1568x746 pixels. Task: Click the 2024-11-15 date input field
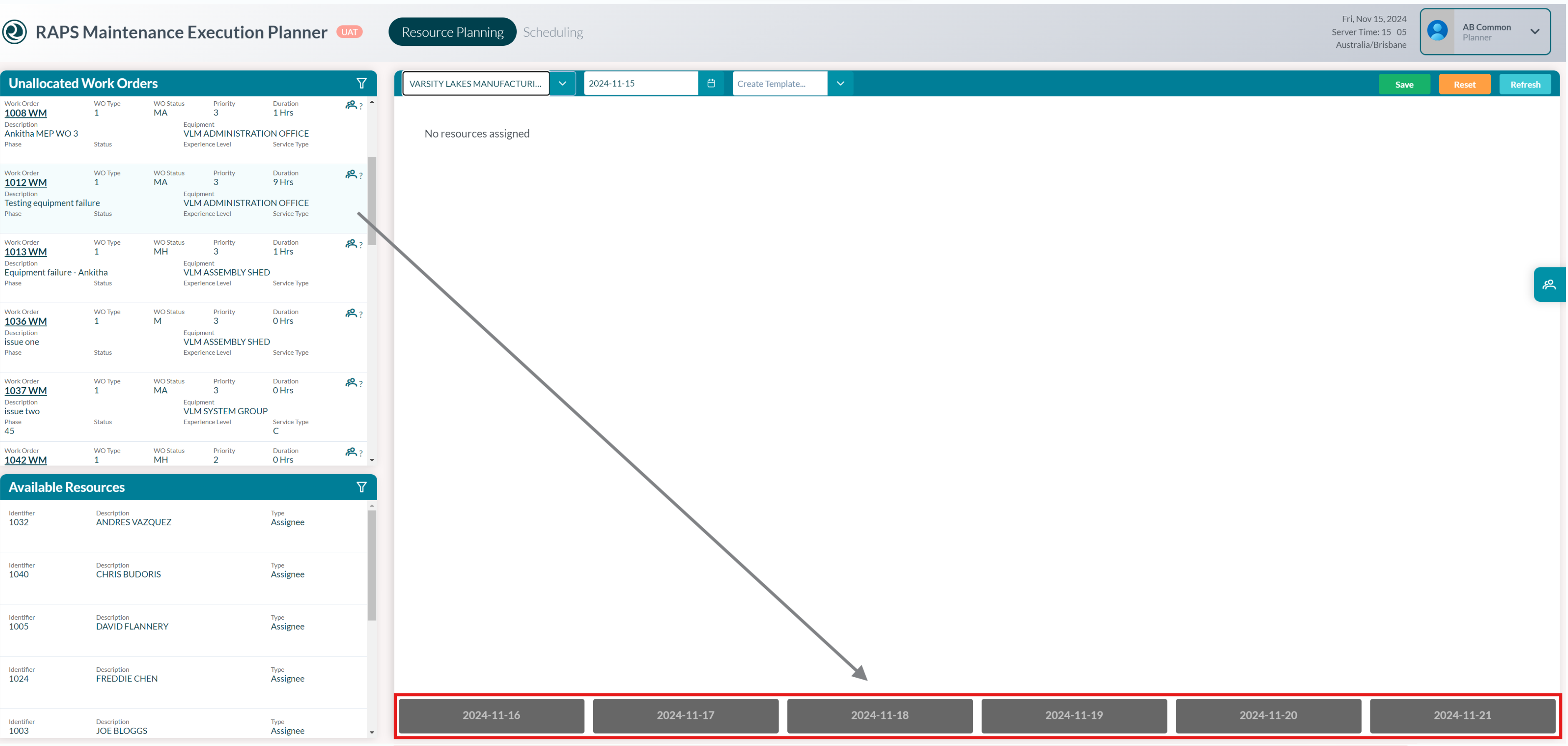[640, 83]
